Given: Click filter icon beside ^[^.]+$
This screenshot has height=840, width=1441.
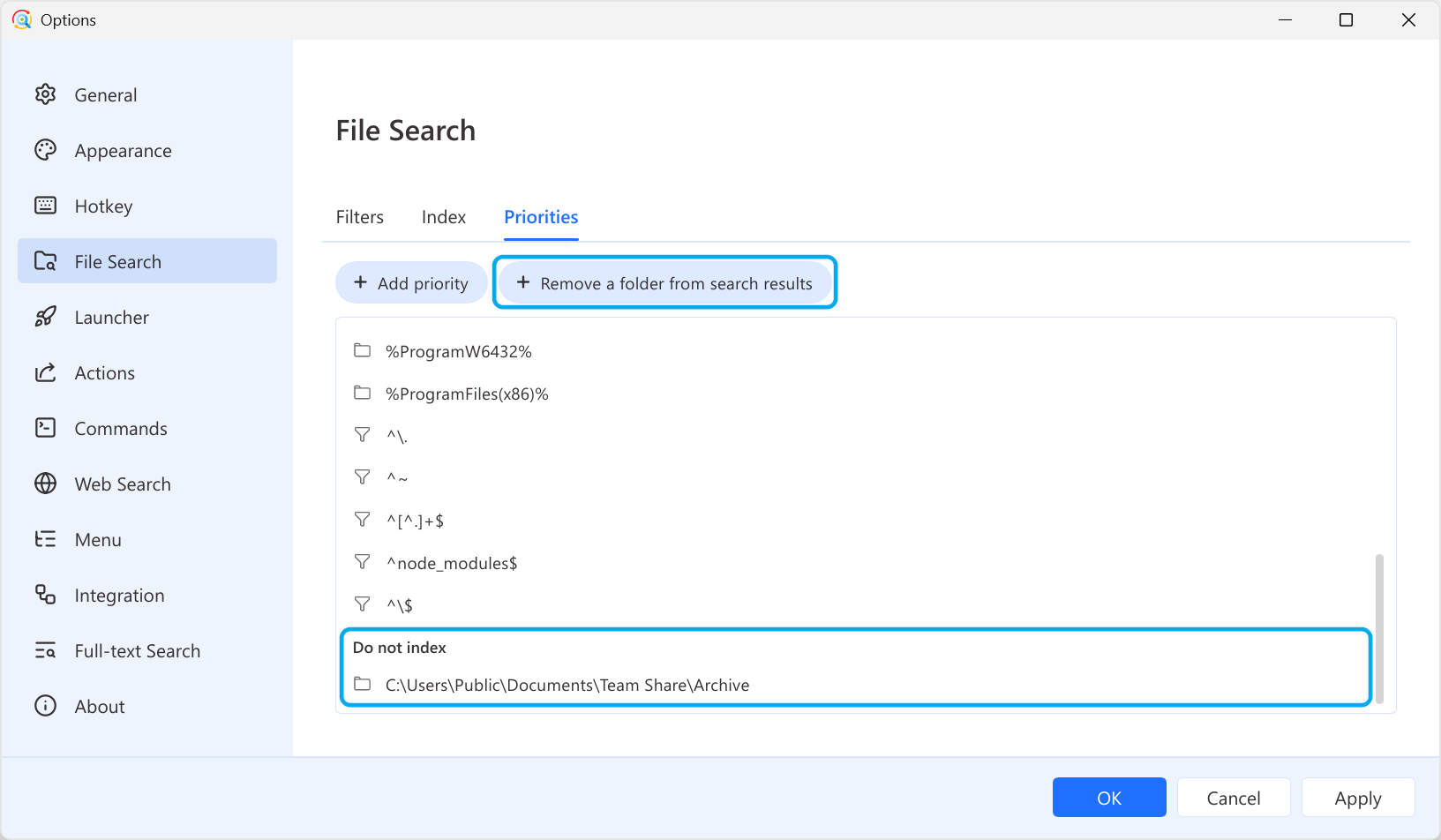Looking at the screenshot, I should [362, 520].
